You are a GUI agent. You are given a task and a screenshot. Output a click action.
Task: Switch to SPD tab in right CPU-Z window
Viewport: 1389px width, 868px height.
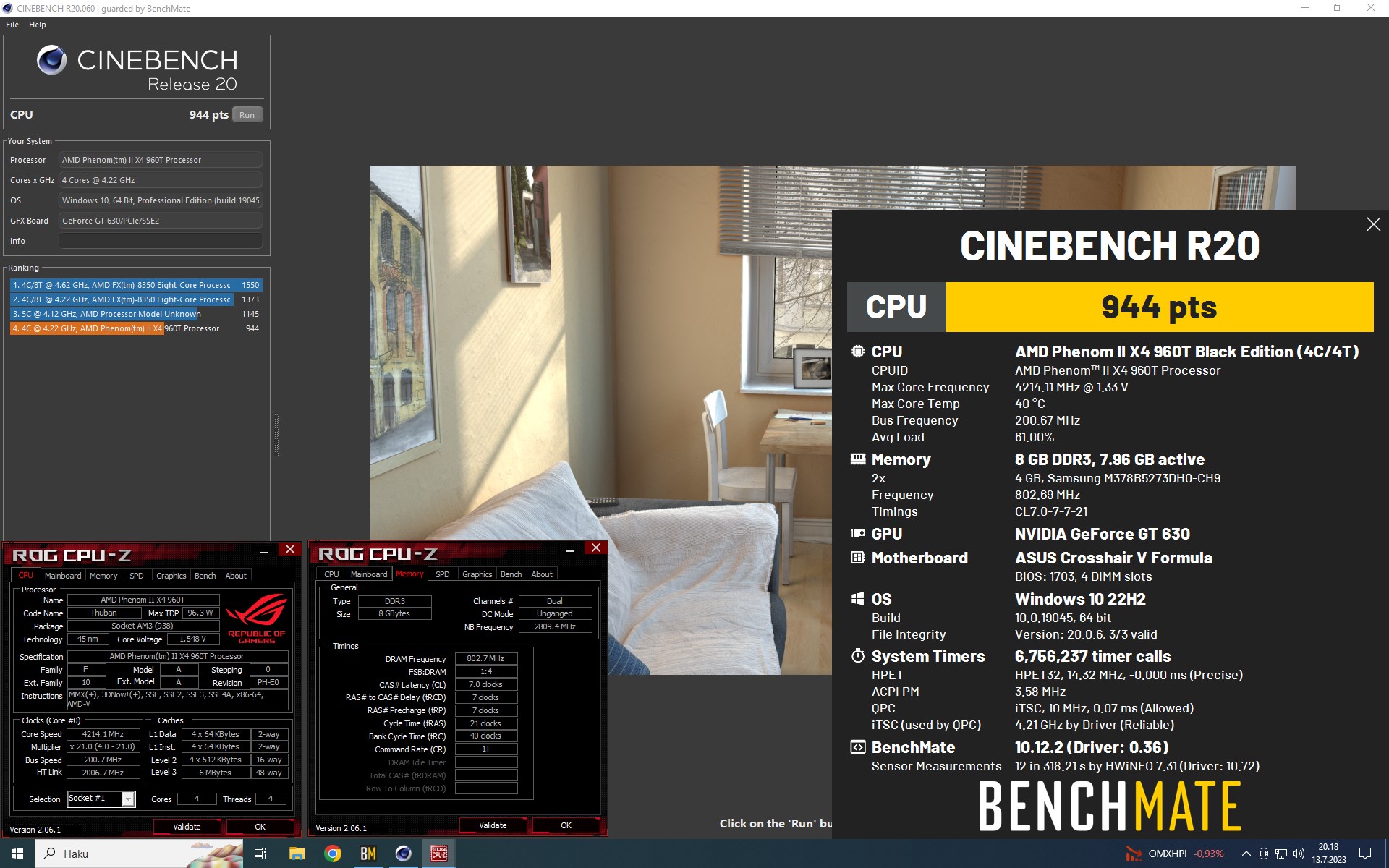click(x=443, y=574)
